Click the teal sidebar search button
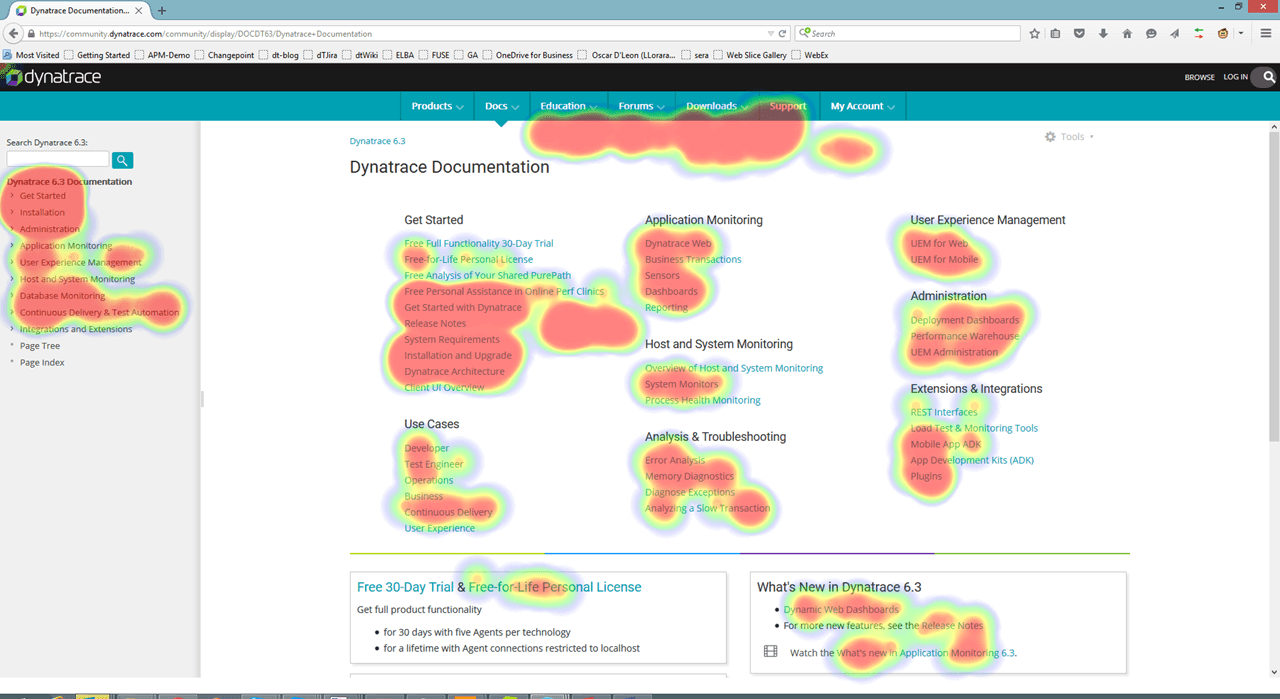The image size is (1280, 699). 122,160
